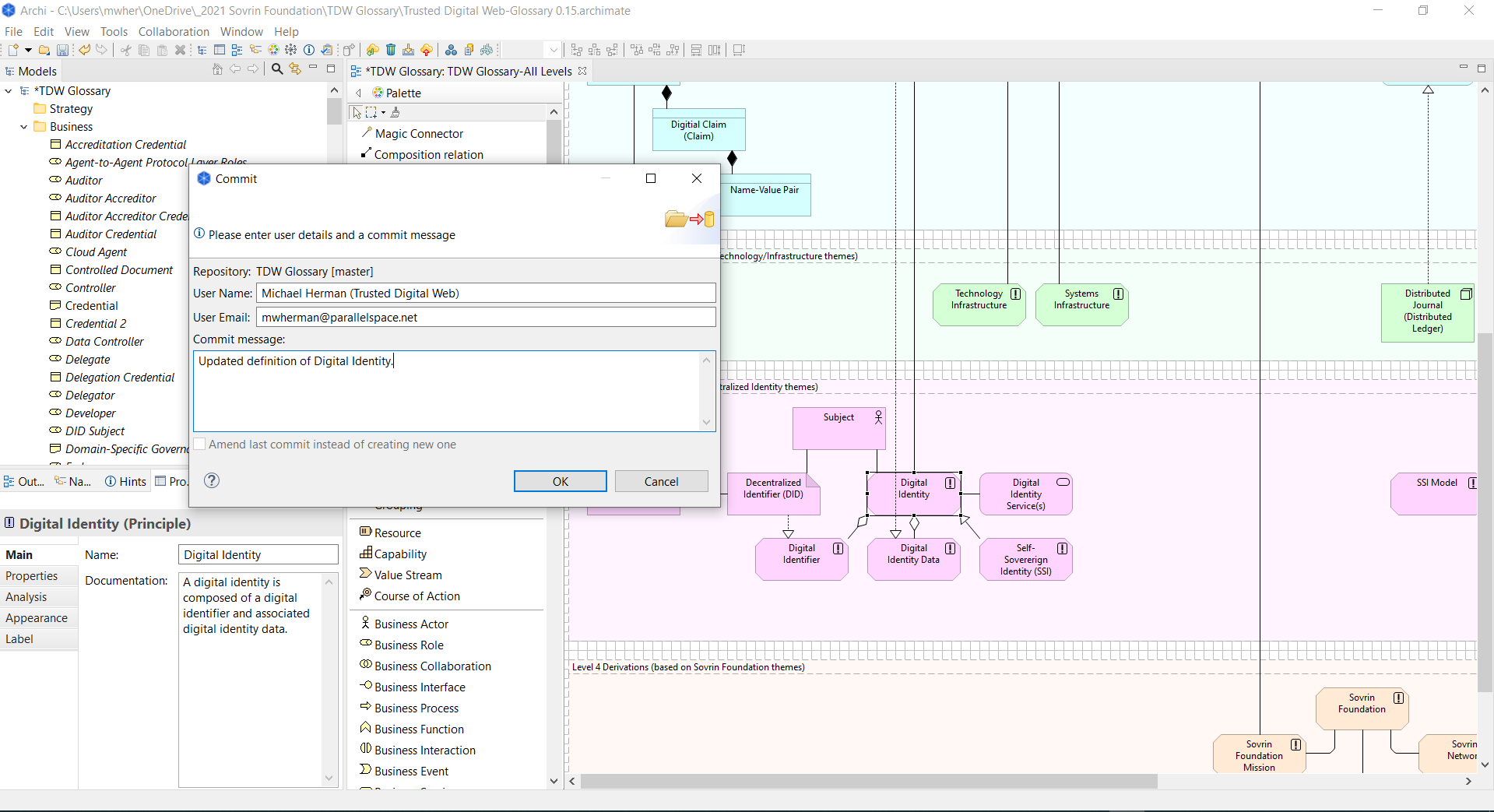Pick the Capability element from palette

[400, 554]
